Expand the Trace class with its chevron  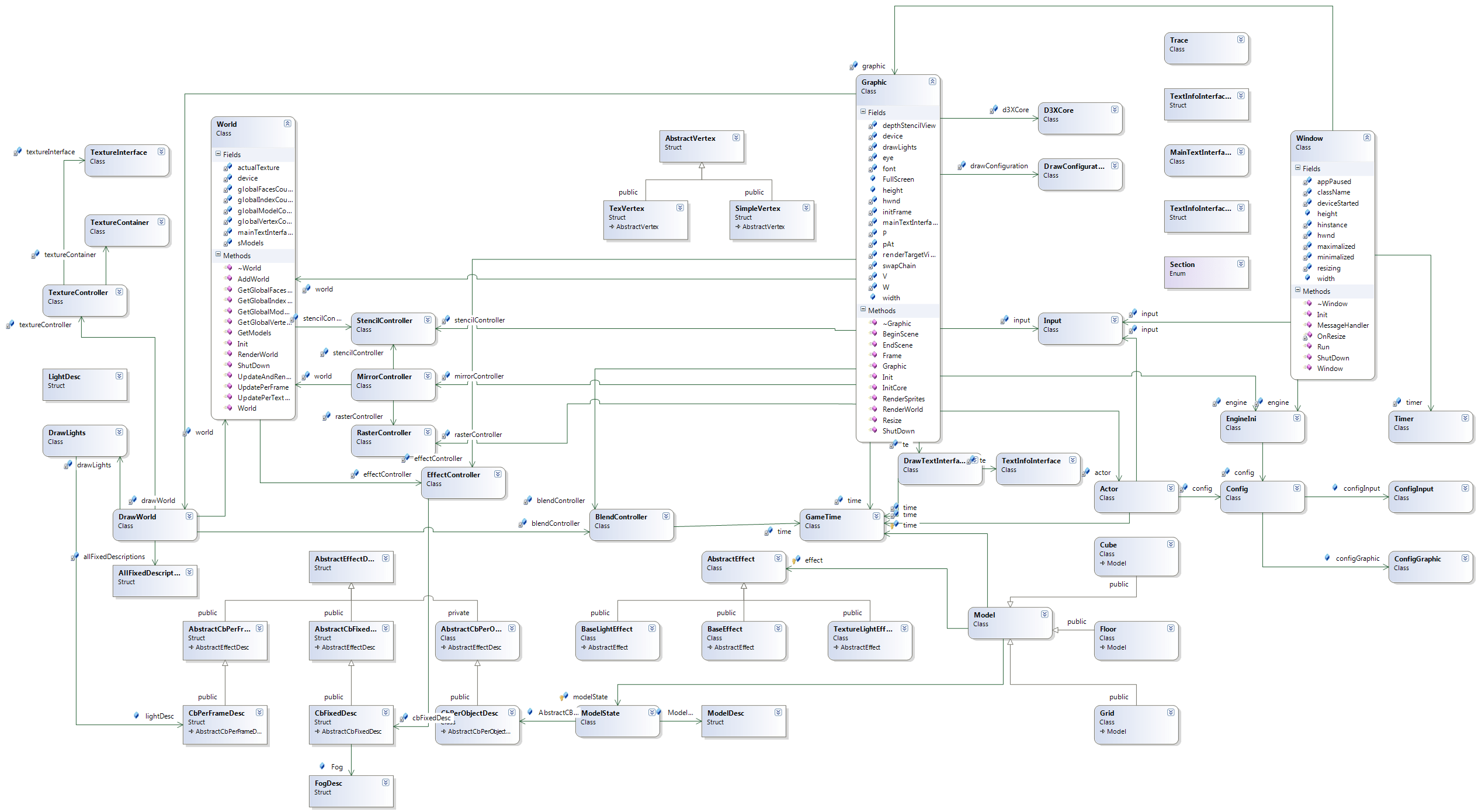1240,40
